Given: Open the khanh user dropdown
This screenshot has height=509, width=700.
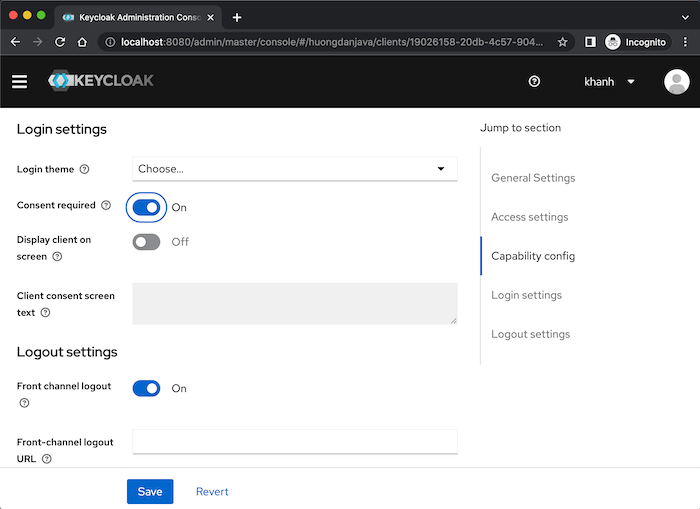Looking at the screenshot, I should tap(609, 82).
